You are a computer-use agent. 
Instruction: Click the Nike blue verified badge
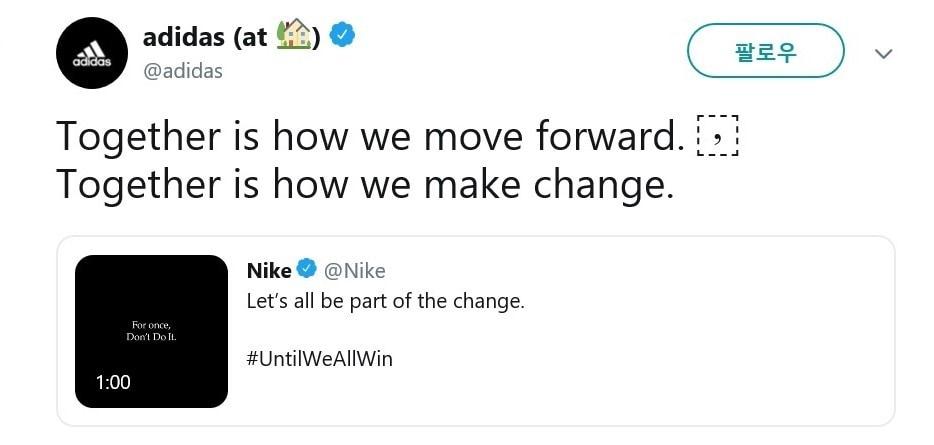click(x=307, y=271)
